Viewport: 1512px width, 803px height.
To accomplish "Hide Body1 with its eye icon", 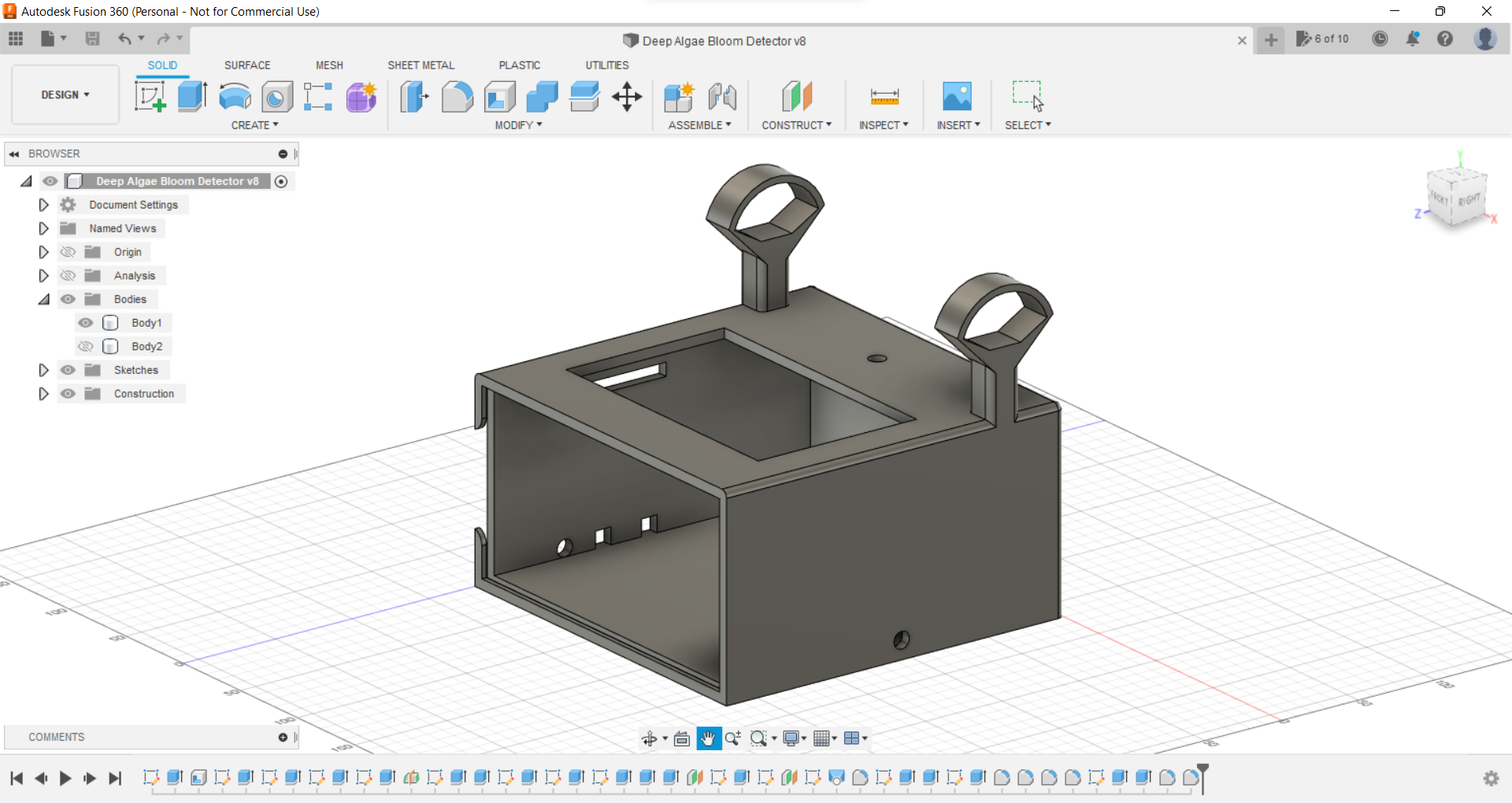I will pyautogui.click(x=86, y=323).
